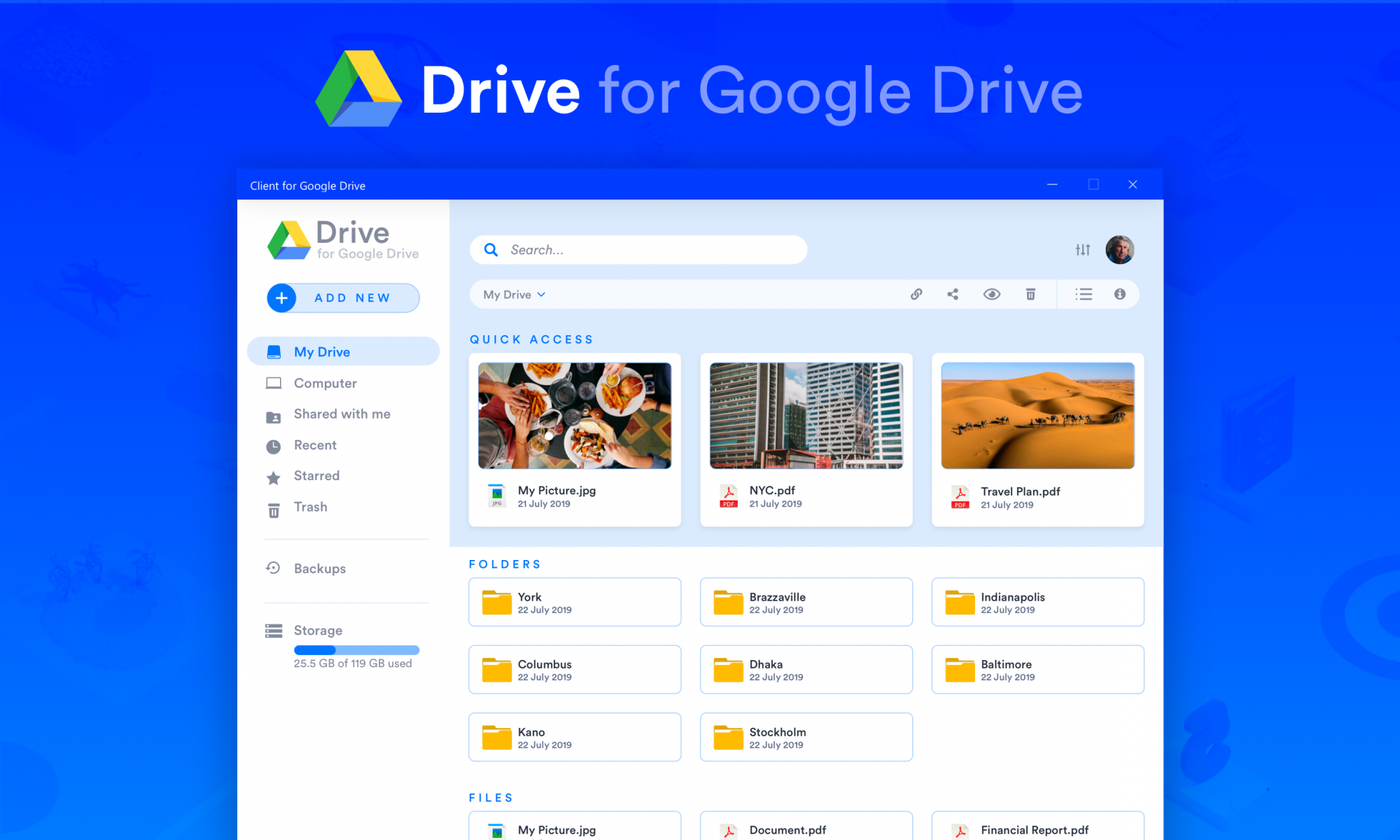Open the Travel Plan.pdf desert thumbnail
This screenshot has width=1400, height=840.
pyautogui.click(x=1038, y=416)
